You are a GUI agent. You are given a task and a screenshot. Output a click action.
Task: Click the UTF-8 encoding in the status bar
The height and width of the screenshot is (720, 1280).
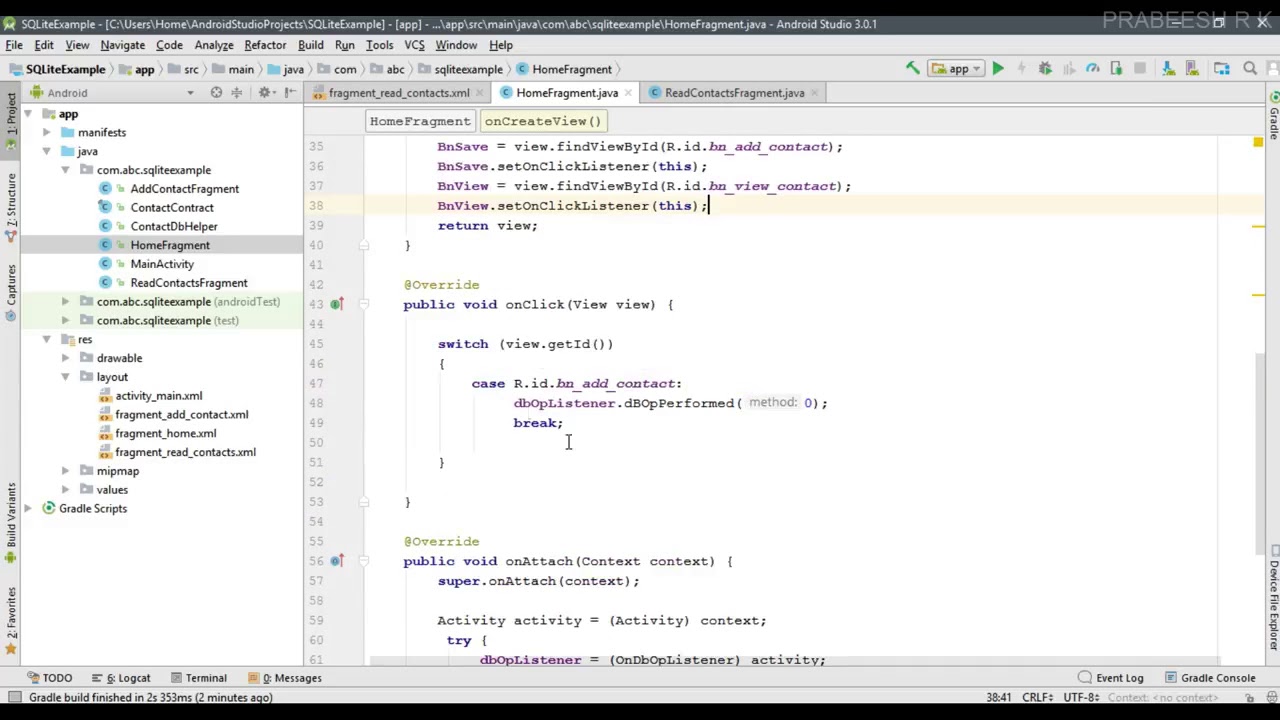(x=1081, y=697)
